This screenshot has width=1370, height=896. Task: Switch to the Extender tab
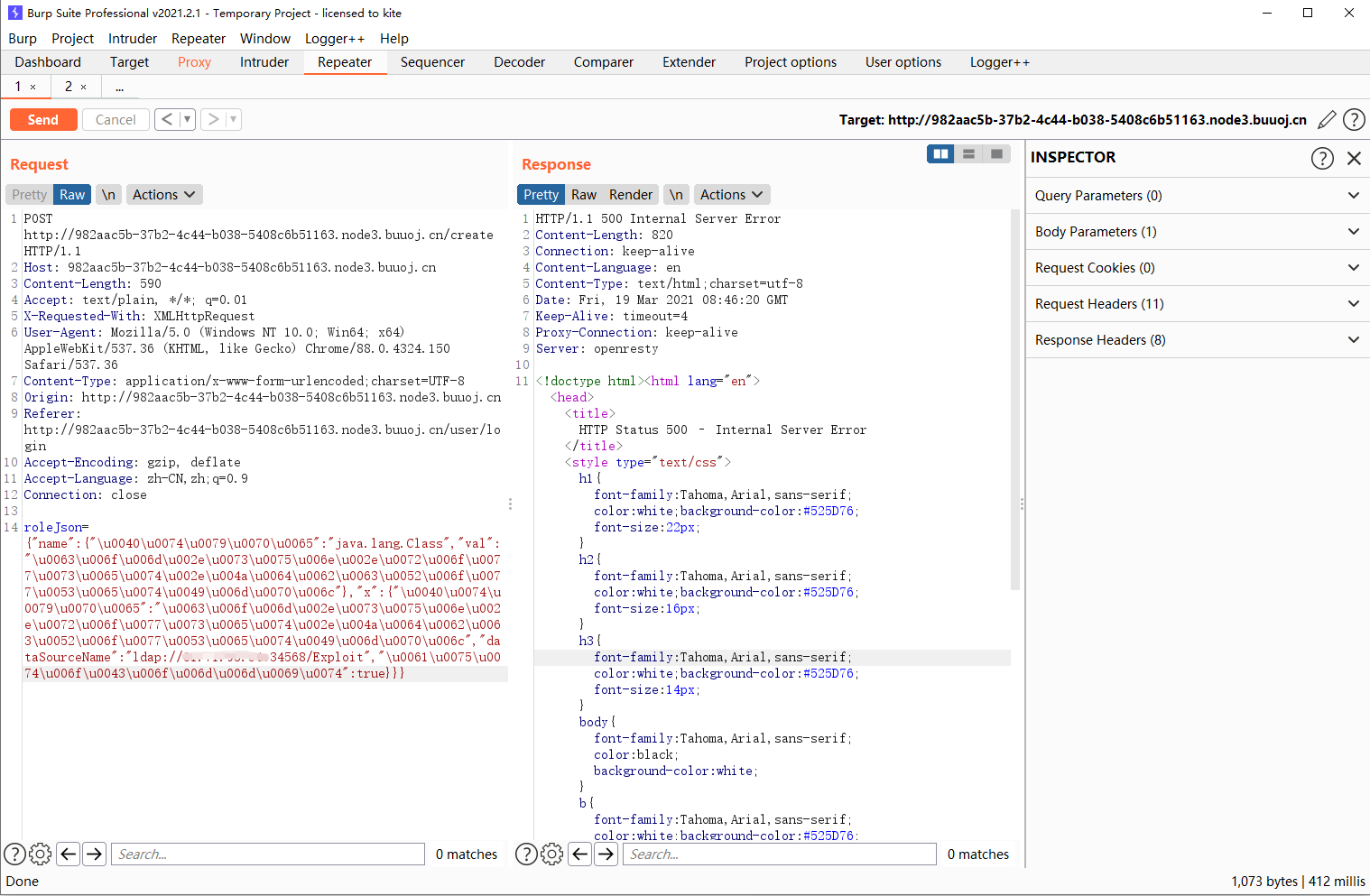(689, 62)
